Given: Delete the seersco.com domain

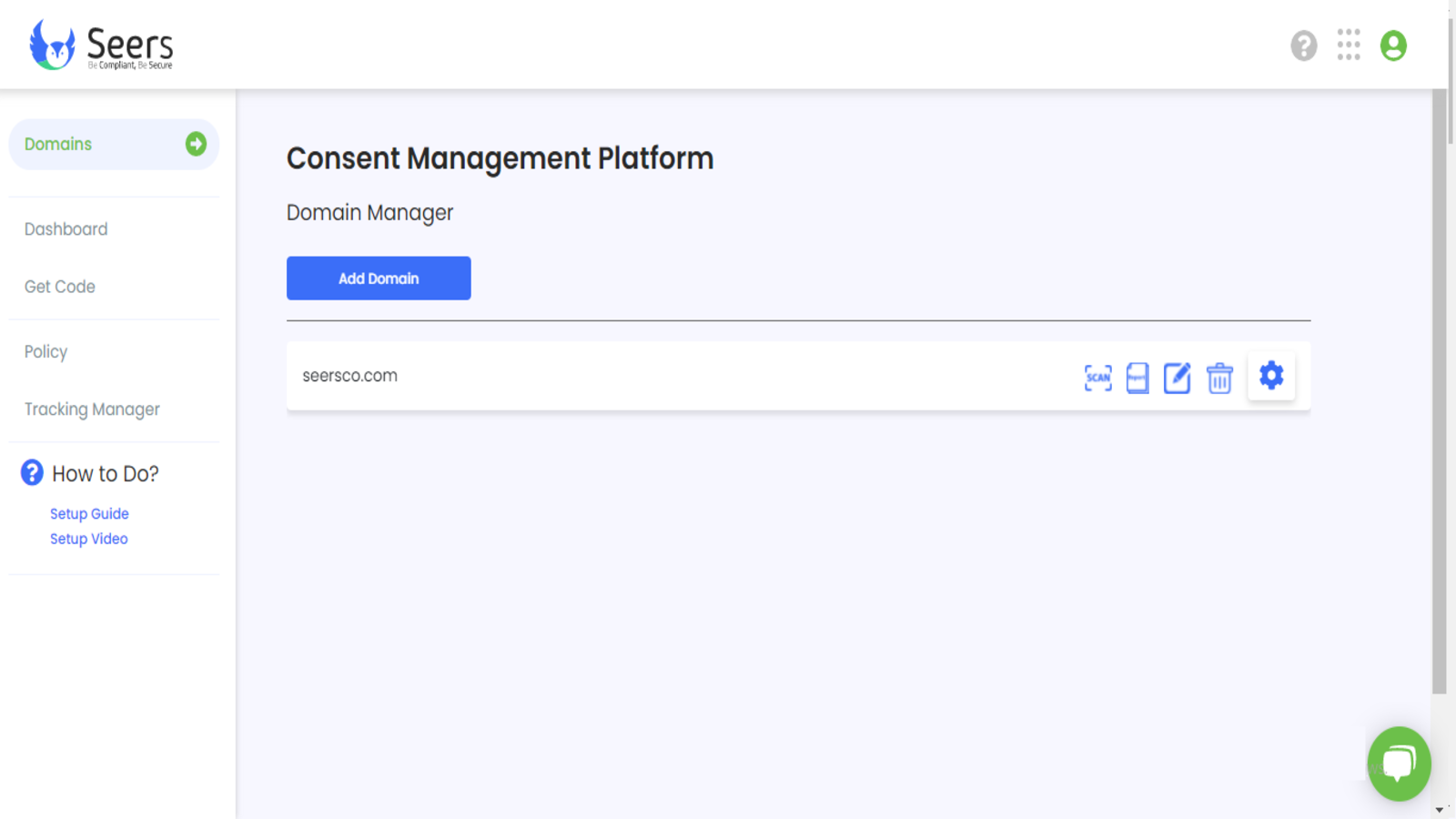Looking at the screenshot, I should tap(1219, 377).
